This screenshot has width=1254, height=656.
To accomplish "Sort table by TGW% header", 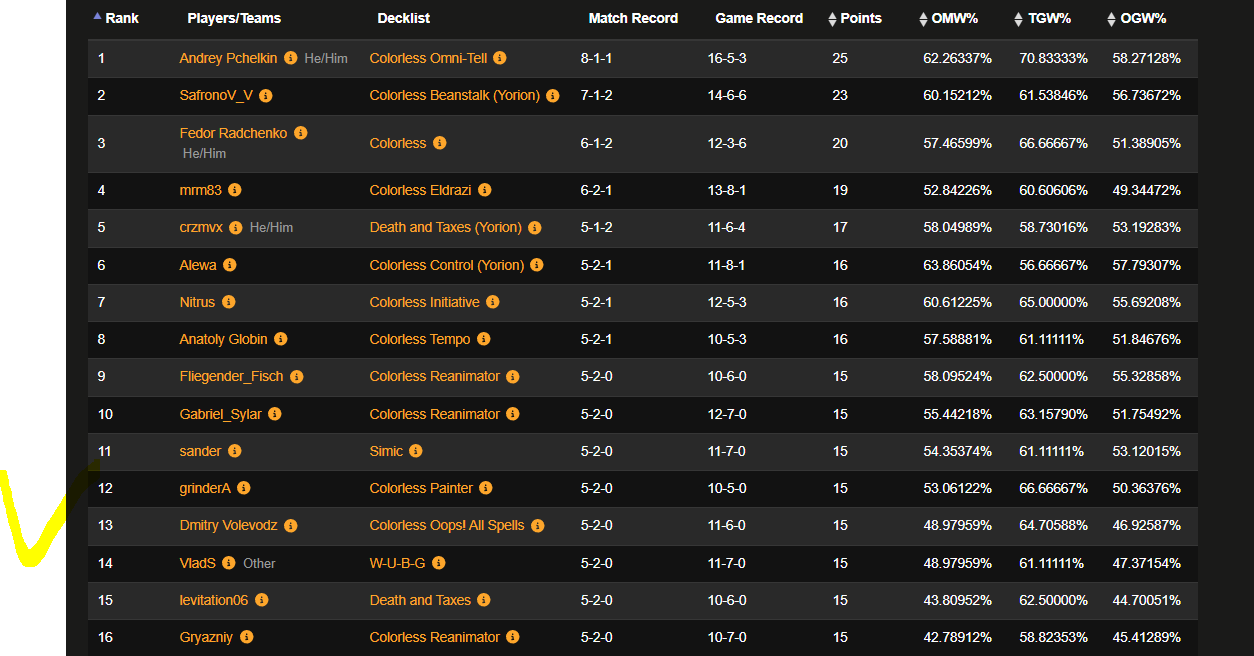I will point(1042,18).
